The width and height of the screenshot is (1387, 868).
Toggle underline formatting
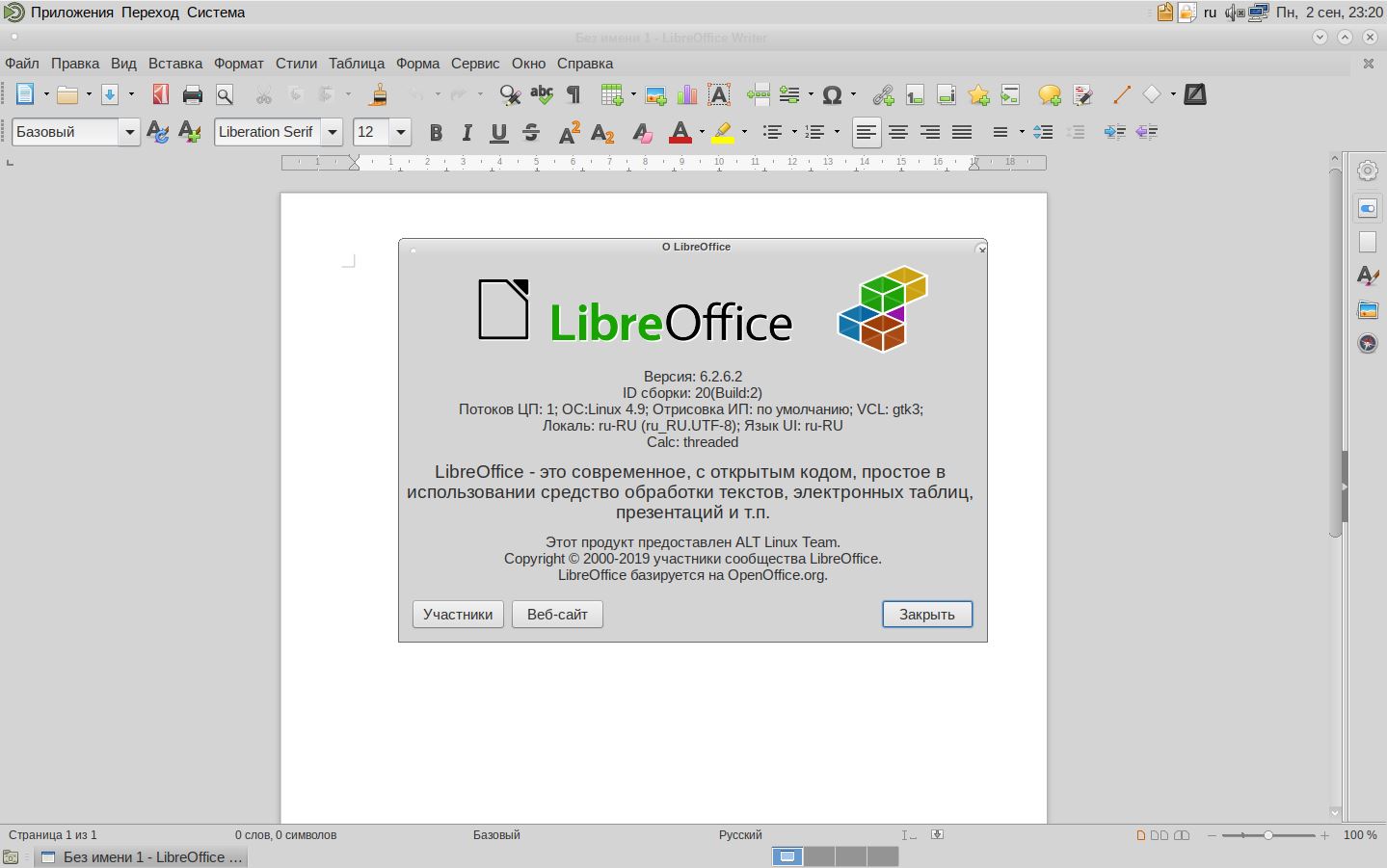tap(499, 132)
